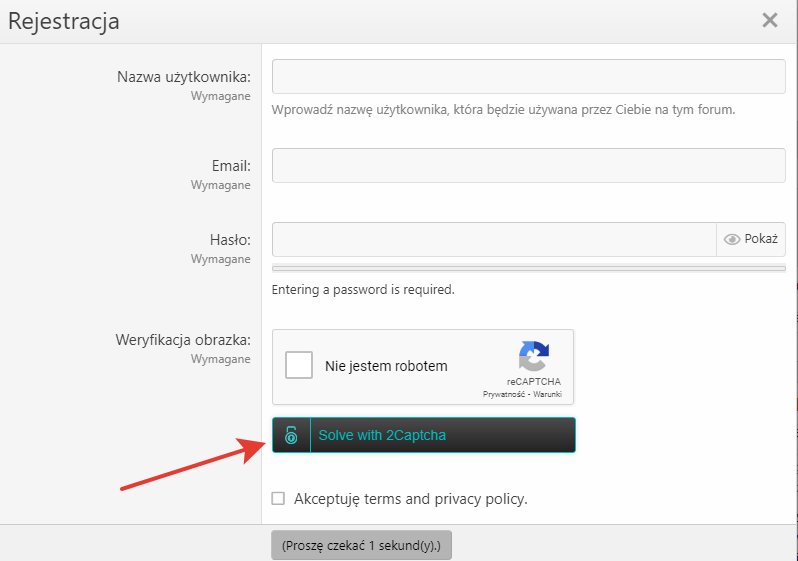Image resolution: width=798 pixels, height=561 pixels.
Task: Check the Akceptuję terms and privacy checkbox
Action: (279, 498)
